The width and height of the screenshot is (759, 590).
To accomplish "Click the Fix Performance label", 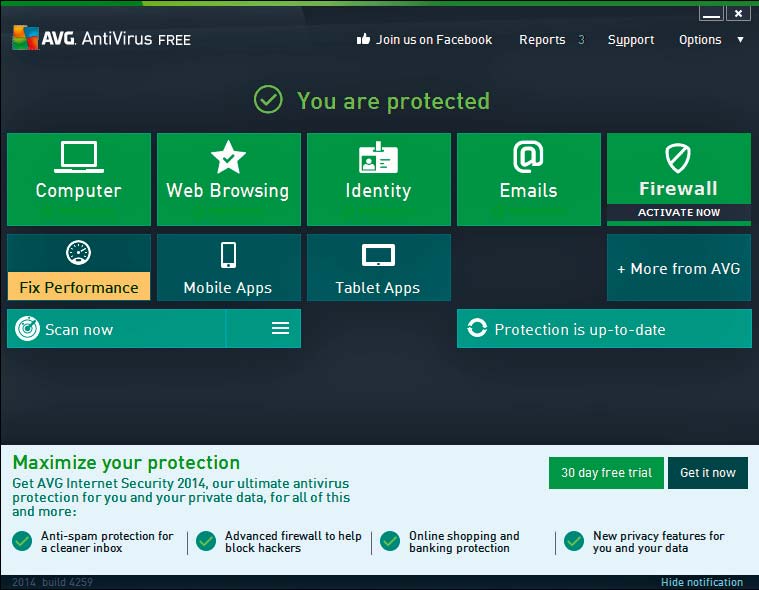I will point(79,287).
